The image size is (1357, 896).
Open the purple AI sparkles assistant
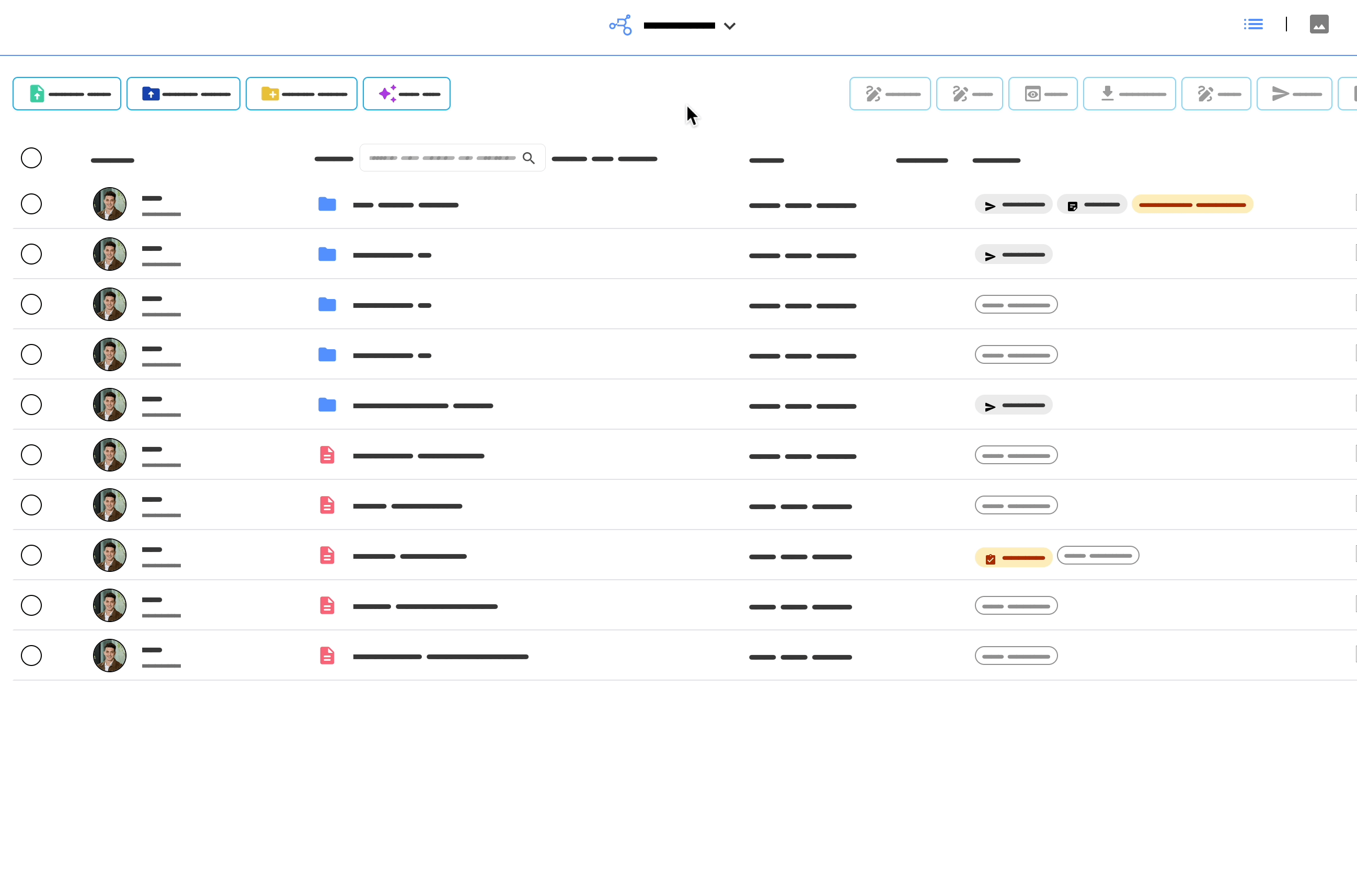(x=389, y=93)
